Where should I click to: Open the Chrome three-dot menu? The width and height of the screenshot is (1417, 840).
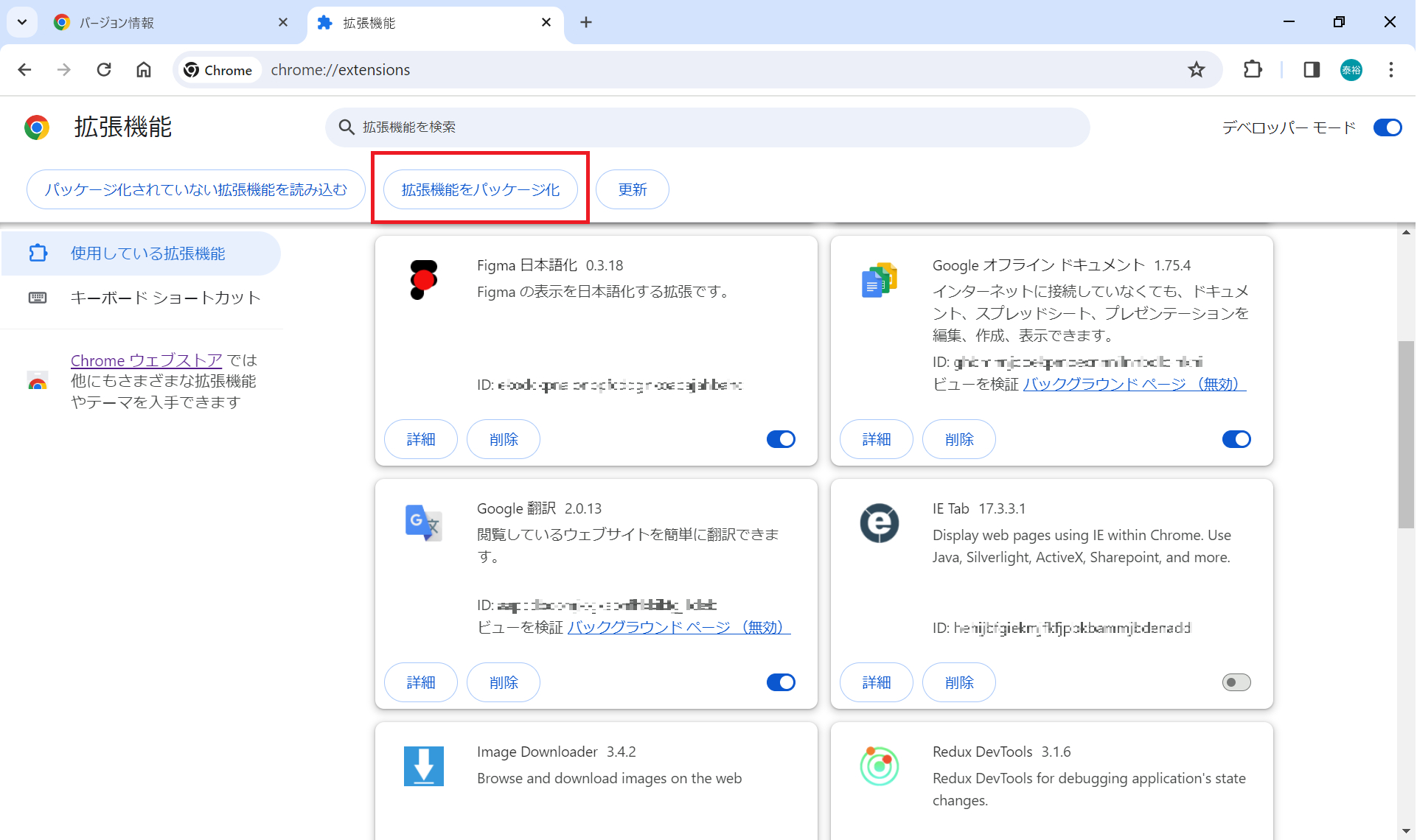[1391, 70]
